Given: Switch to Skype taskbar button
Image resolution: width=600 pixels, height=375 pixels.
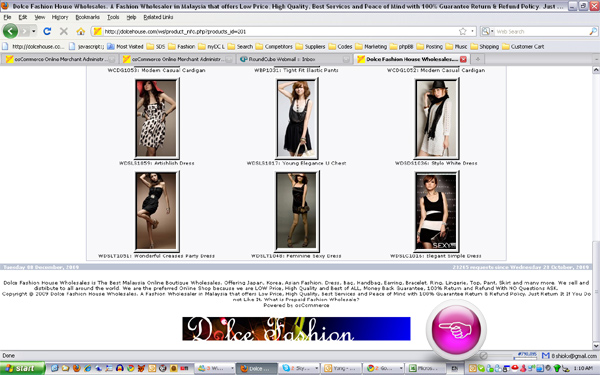Looking at the screenshot, I should click(300, 368).
